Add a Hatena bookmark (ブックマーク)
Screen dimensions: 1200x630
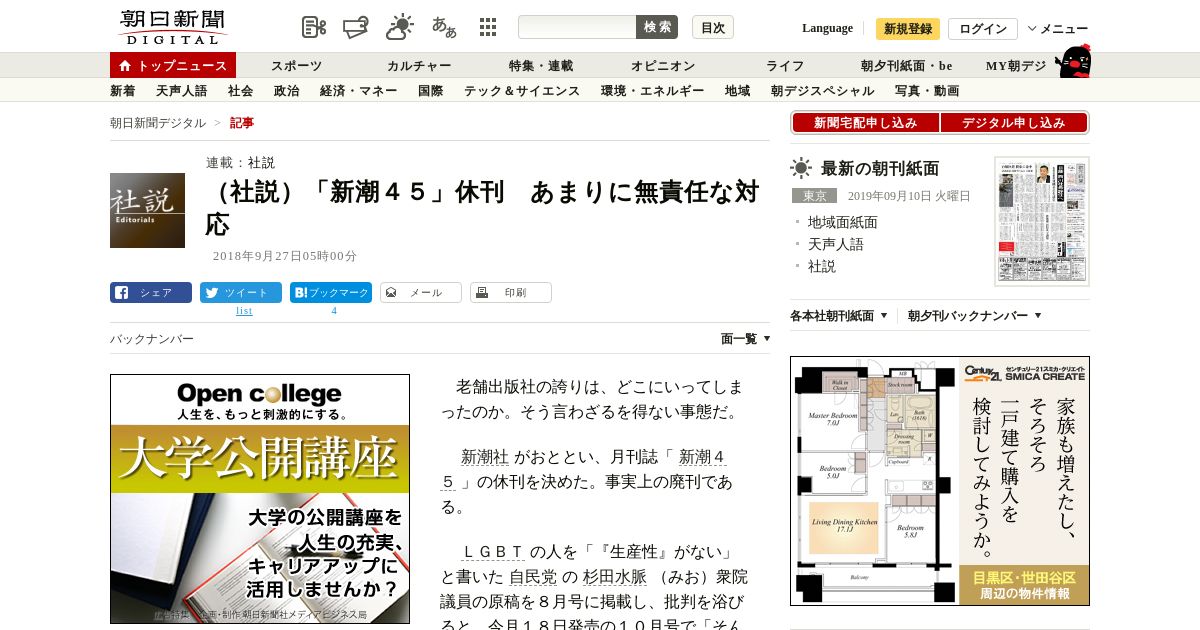(x=331, y=293)
